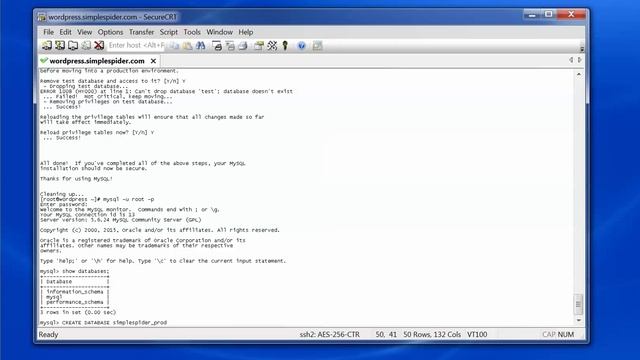Image resolution: width=640 pixels, height=360 pixels.
Task: Expand the toolbar overflow options arrow
Action: click(582, 48)
